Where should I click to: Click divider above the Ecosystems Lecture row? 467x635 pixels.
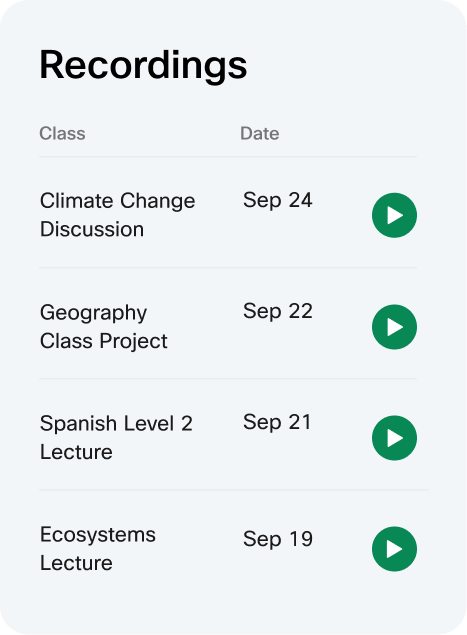pos(234,490)
